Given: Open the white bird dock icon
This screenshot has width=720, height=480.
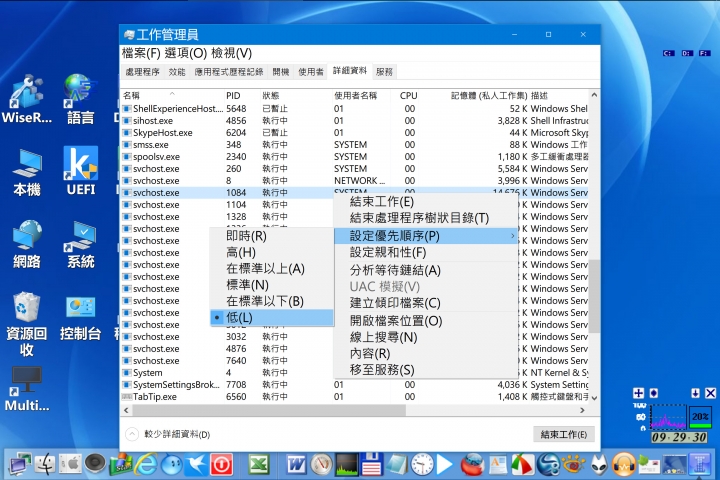Looking at the screenshot, I should pyautogui.click(x=196, y=465).
